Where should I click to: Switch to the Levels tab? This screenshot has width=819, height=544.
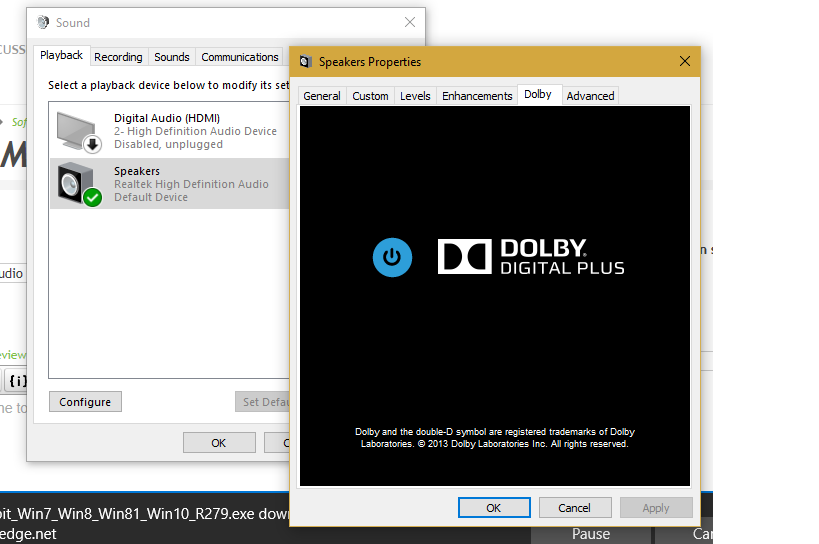coord(415,96)
